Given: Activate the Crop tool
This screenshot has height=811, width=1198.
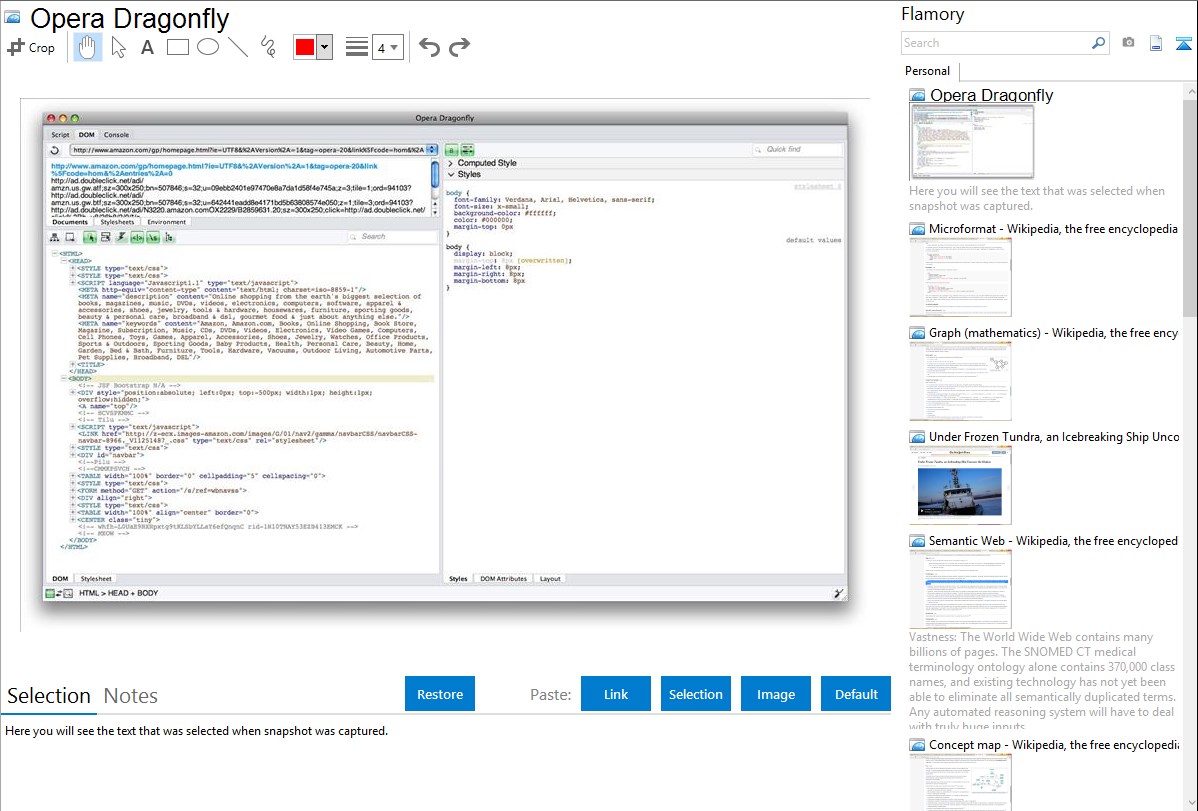Looking at the screenshot, I should 31,47.
